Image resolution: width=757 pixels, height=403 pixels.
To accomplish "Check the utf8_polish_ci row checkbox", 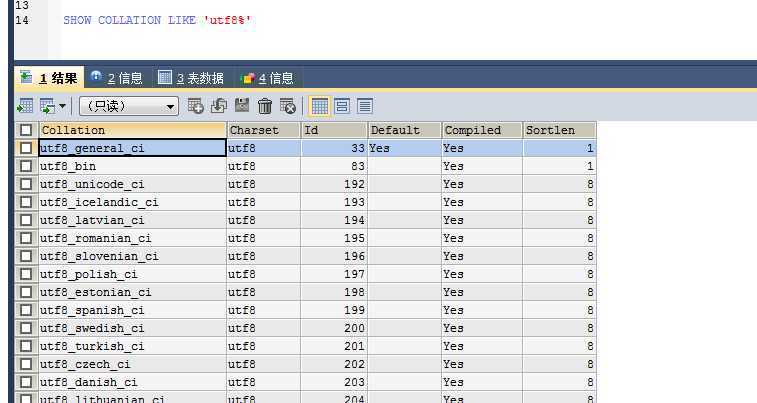I will coord(26,274).
